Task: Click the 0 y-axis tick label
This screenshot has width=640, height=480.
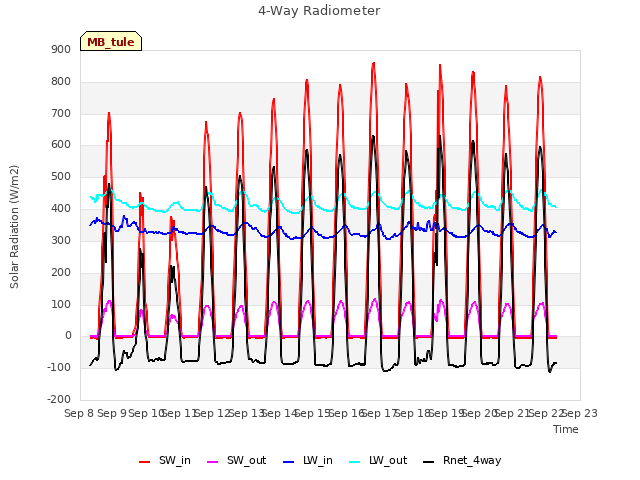Action: [x=68, y=336]
